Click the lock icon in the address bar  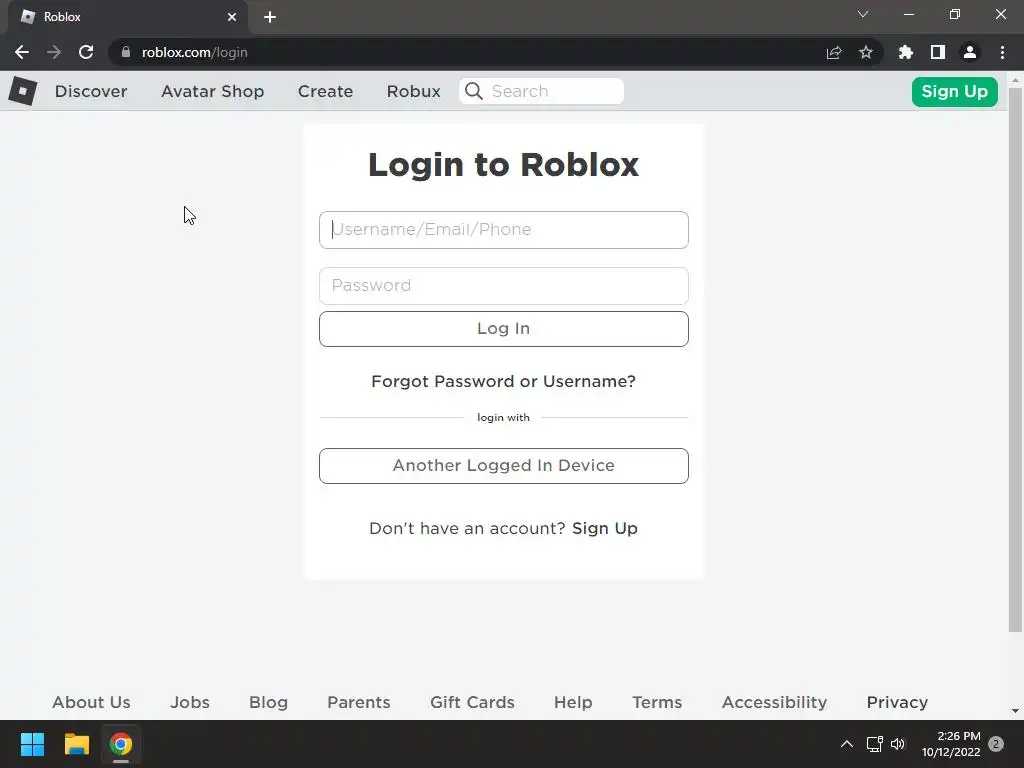click(126, 52)
